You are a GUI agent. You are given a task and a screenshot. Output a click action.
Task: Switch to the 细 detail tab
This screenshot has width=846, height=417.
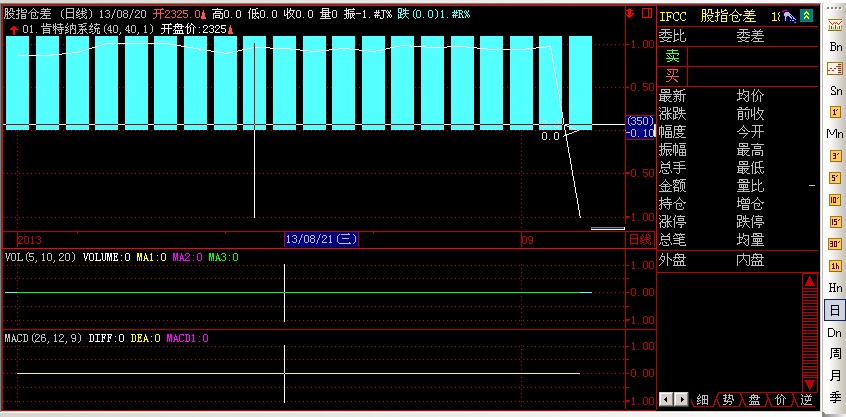click(702, 400)
